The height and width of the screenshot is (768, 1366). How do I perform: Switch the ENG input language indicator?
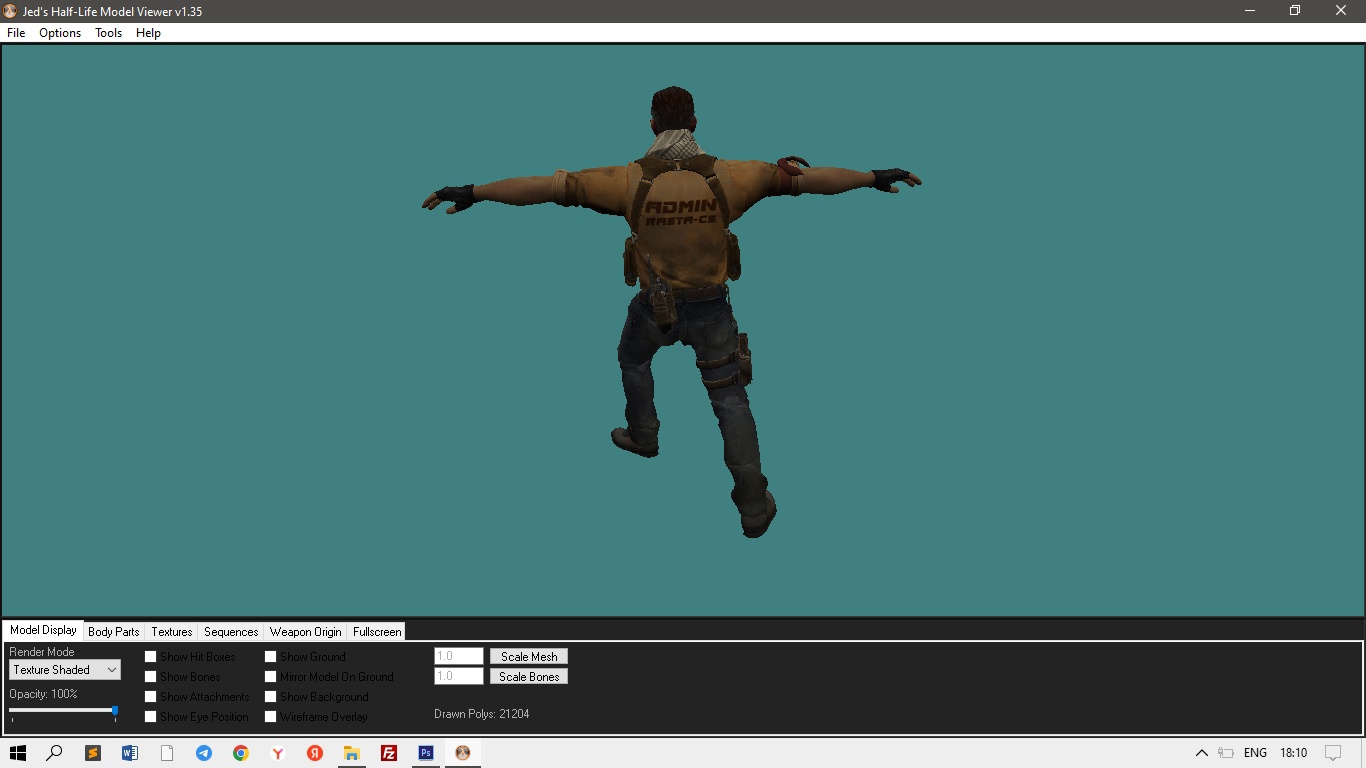[x=1256, y=753]
